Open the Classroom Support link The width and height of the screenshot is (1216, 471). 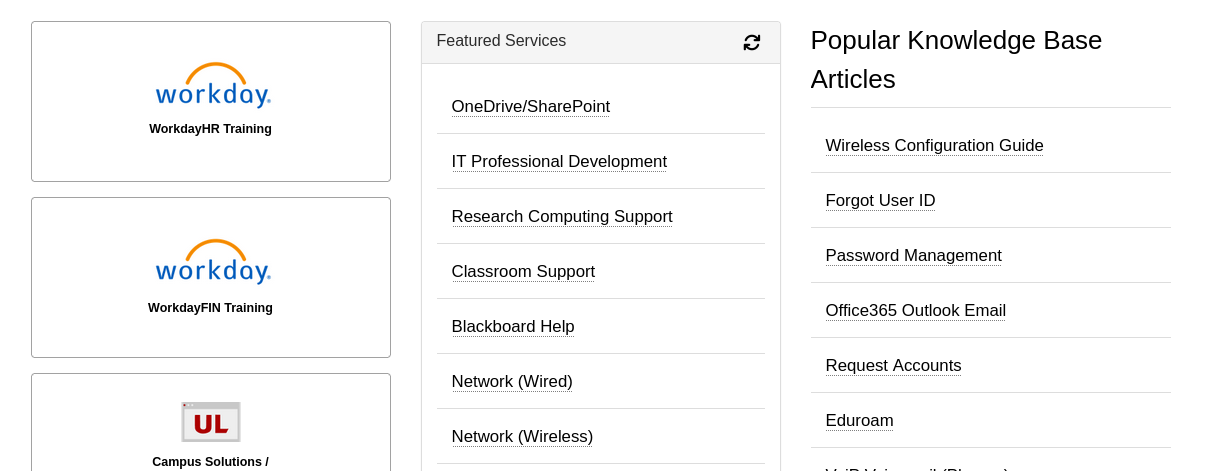523,272
